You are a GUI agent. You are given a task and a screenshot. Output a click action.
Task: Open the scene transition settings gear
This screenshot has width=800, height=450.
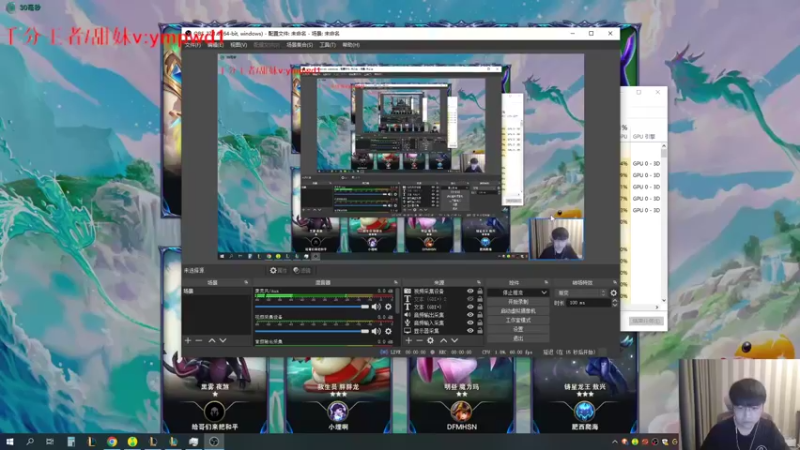click(613, 293)
